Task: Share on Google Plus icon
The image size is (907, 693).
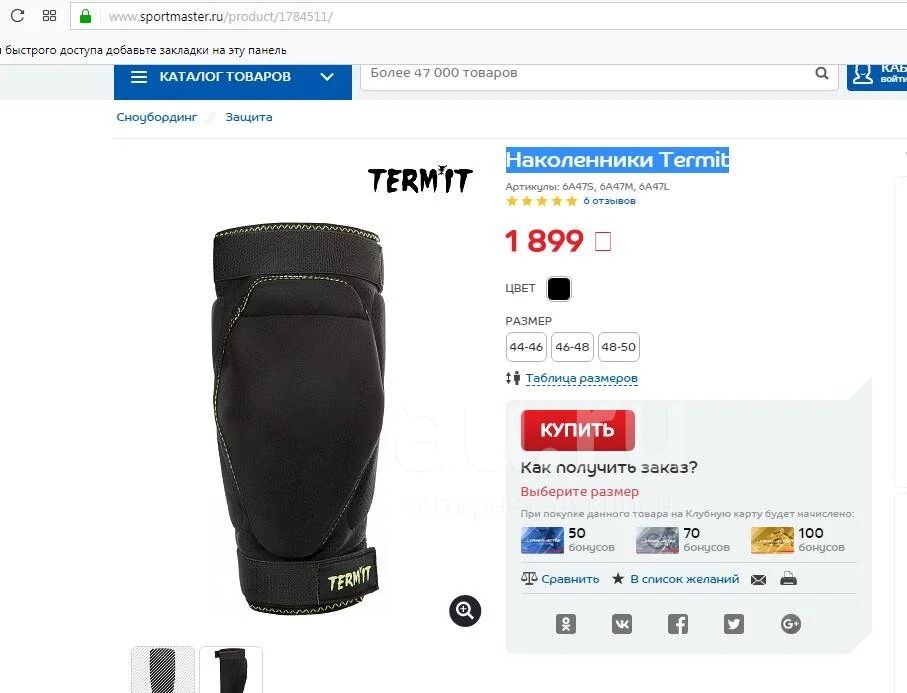Action: coord(790,624)
